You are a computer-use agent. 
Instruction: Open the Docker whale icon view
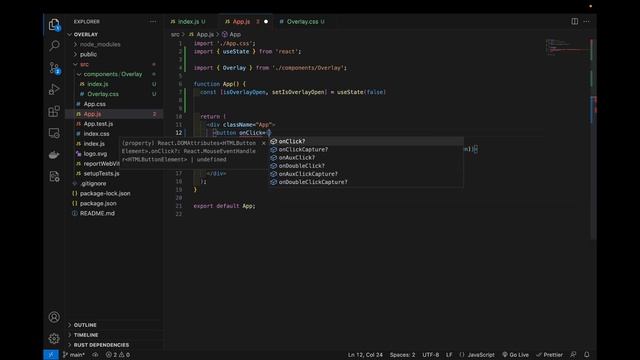54,155
